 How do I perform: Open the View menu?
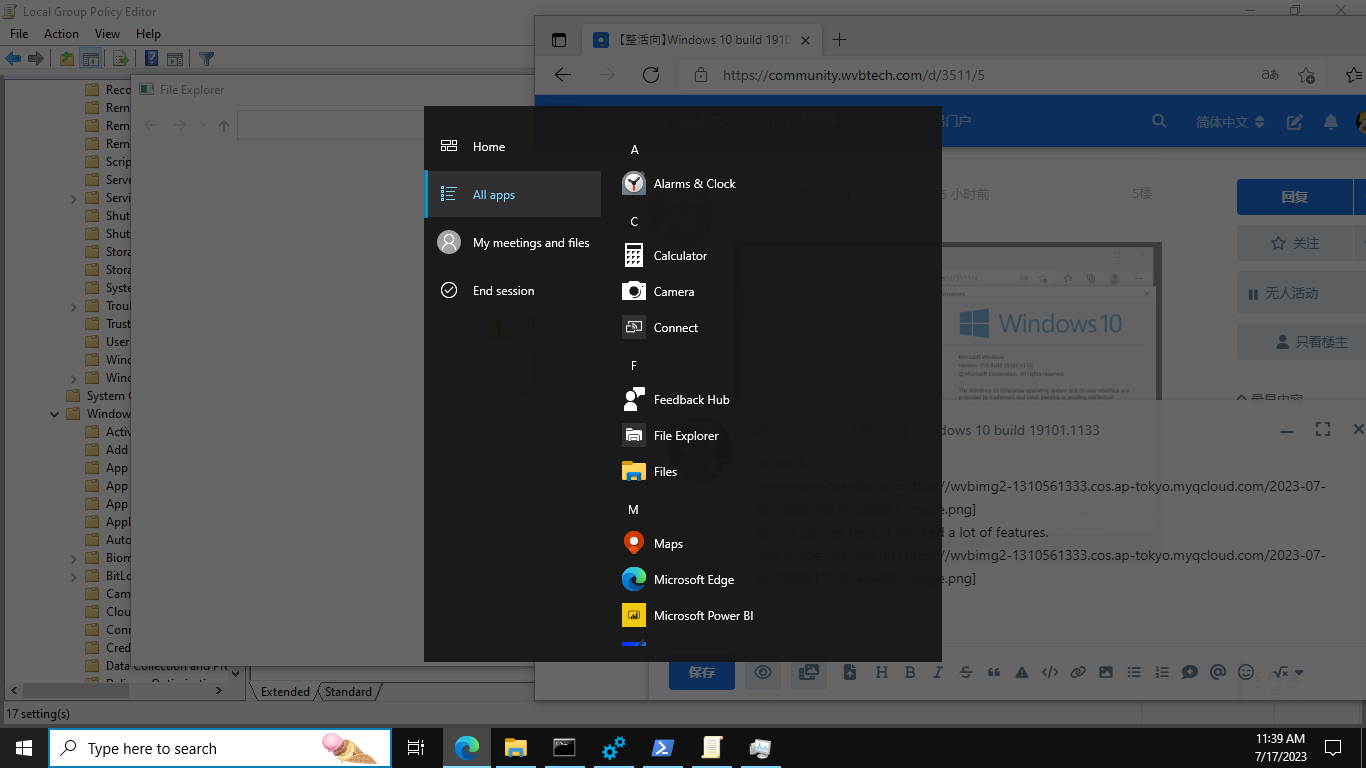coord(107,33)
